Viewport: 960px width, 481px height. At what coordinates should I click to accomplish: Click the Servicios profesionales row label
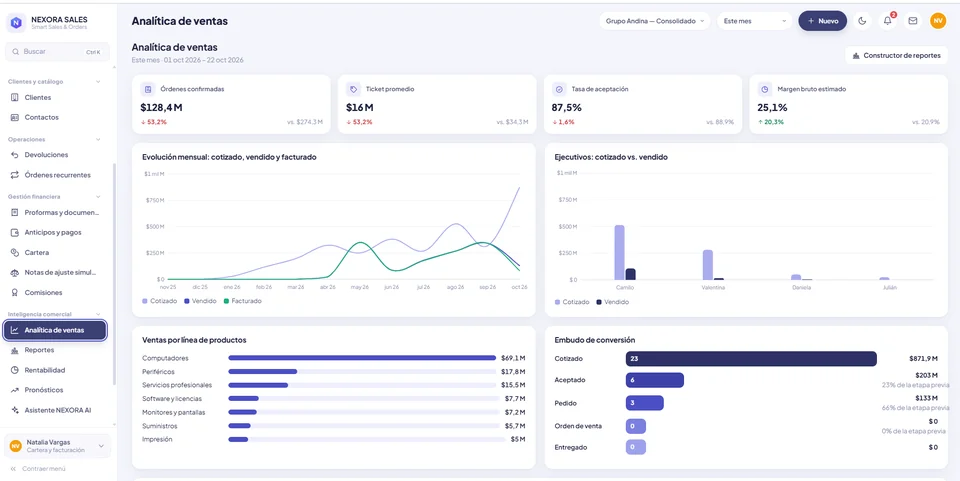(x=177, y=385)
